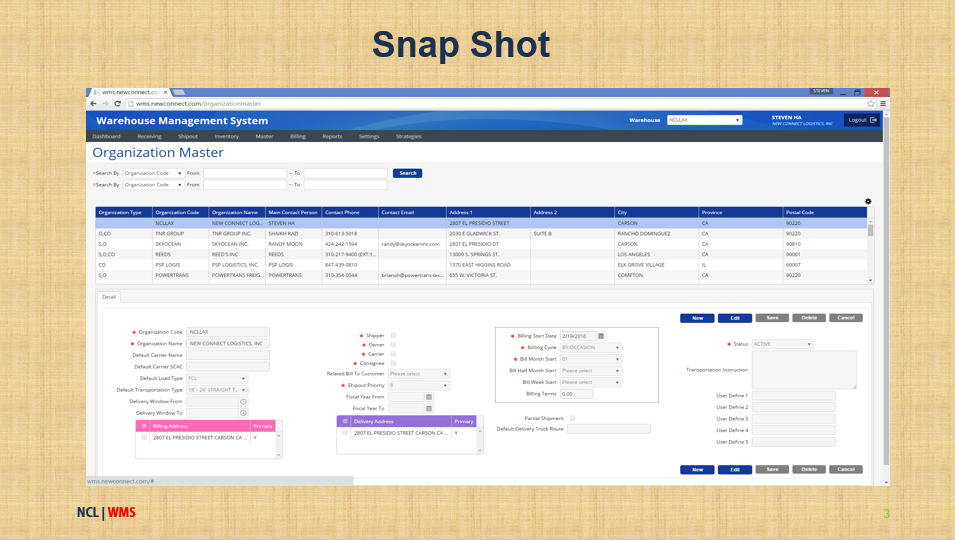Reload the page with the refresh icon
Viewport: 955px width, 540px height.
[x=117, y=103]
